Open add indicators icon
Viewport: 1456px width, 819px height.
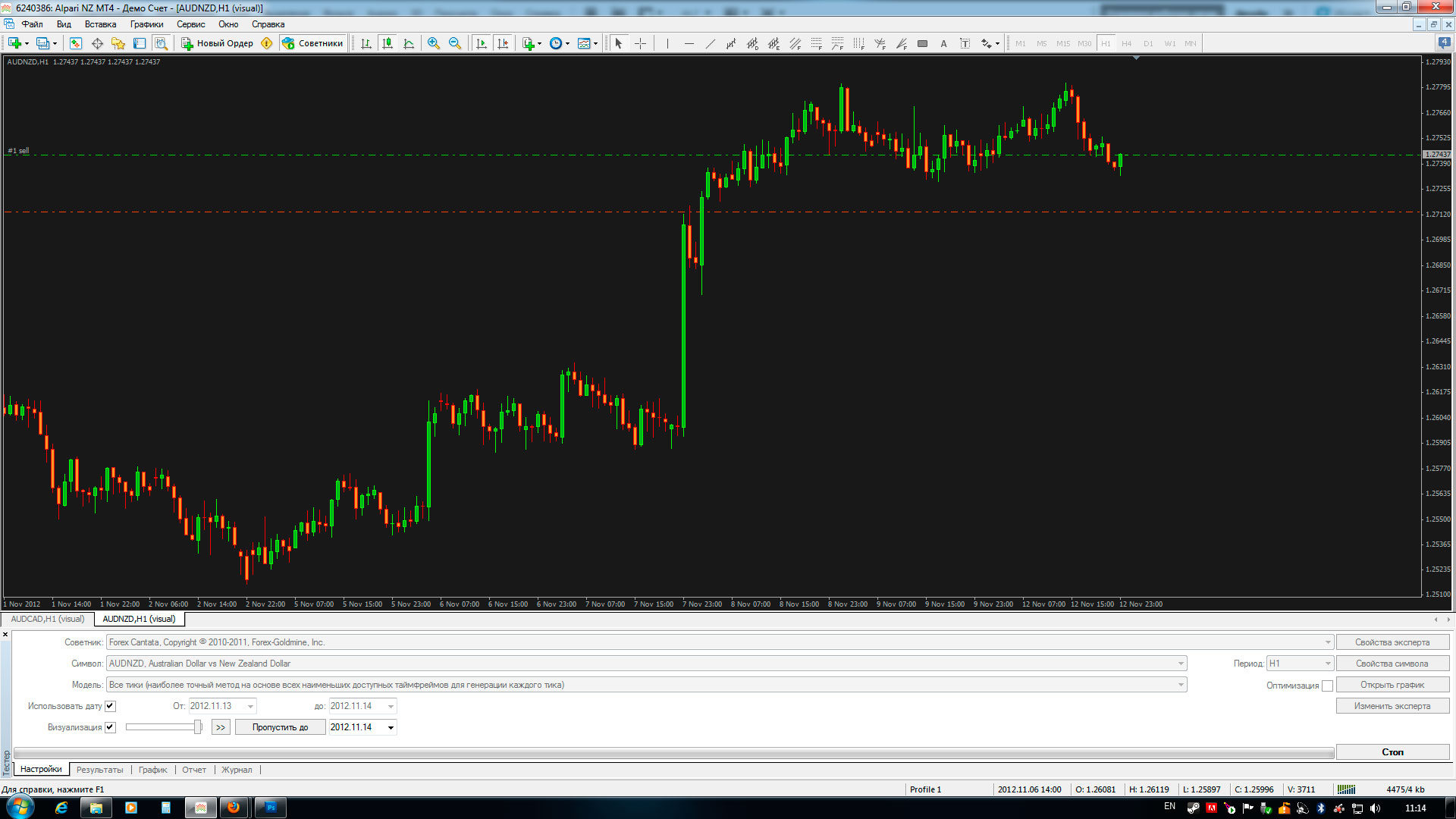[x=529, y=43]
